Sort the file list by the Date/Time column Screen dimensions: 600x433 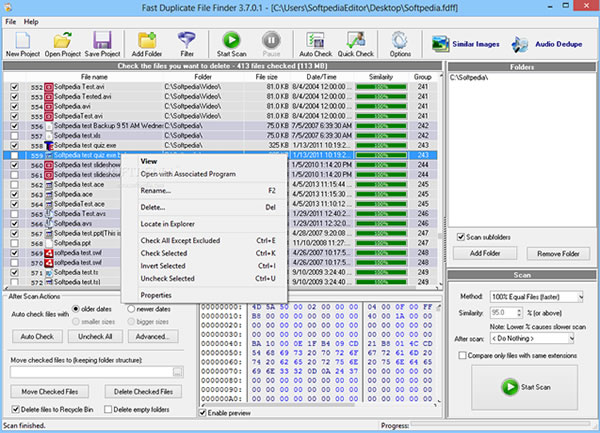click(321, 77)
